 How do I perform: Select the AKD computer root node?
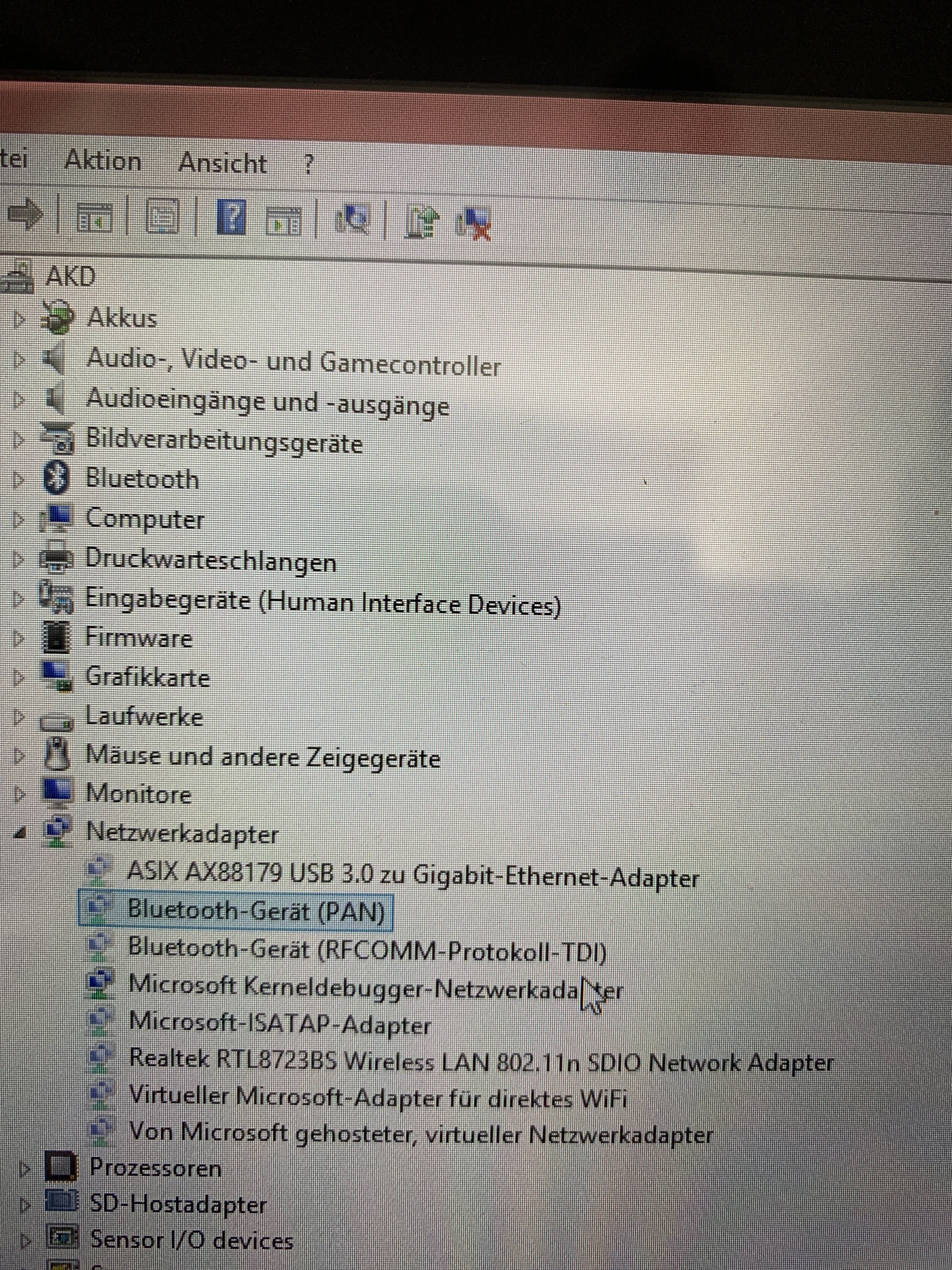click(x=70, y=277)
